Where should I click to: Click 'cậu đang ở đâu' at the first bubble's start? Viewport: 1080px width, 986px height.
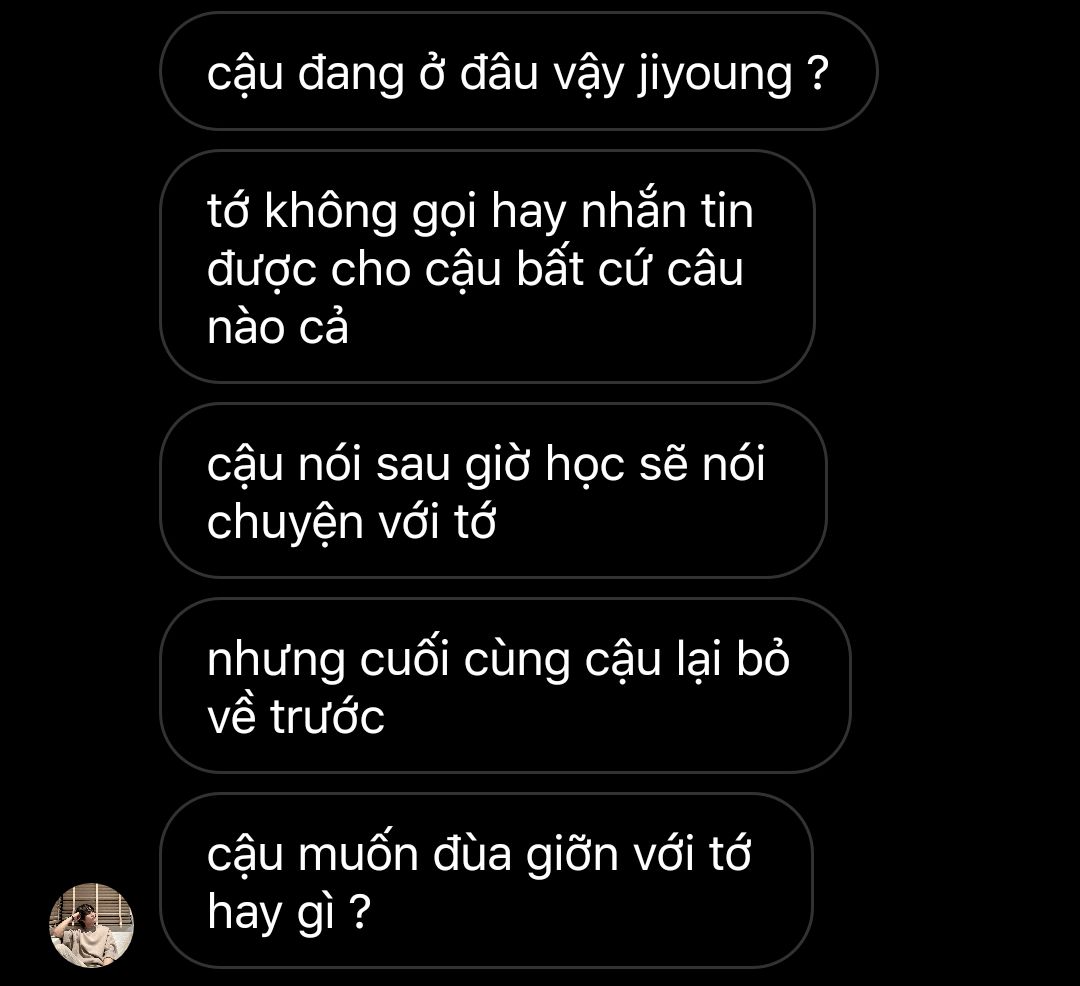point(372,74)
